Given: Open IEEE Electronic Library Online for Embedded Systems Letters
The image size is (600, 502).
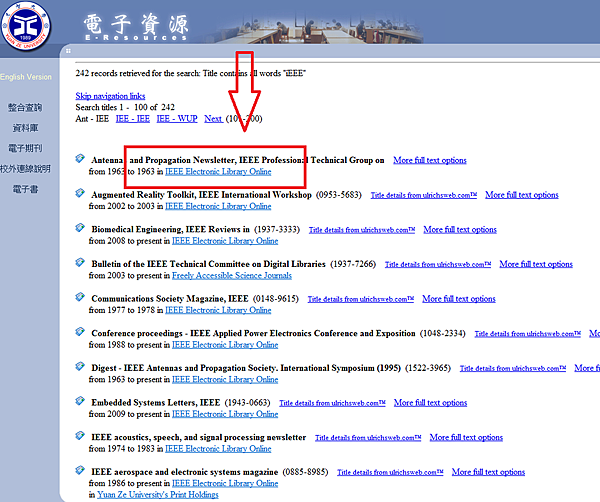Looking at the screenshot, I should coord(225,414).
